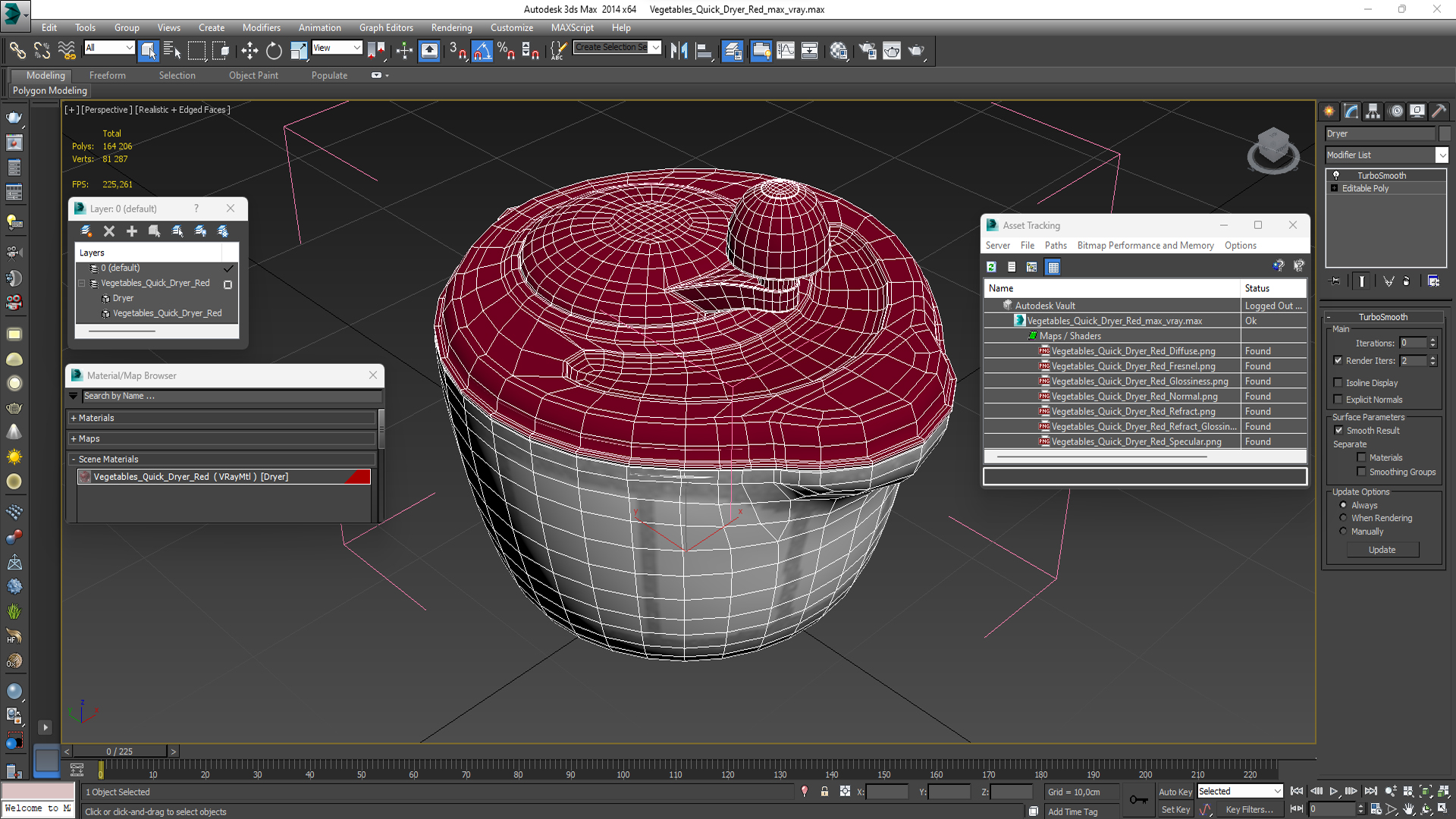Enable Isoline Display checkbox
This screenshot has height=819, width=1456.
(x=1338, y=383)
